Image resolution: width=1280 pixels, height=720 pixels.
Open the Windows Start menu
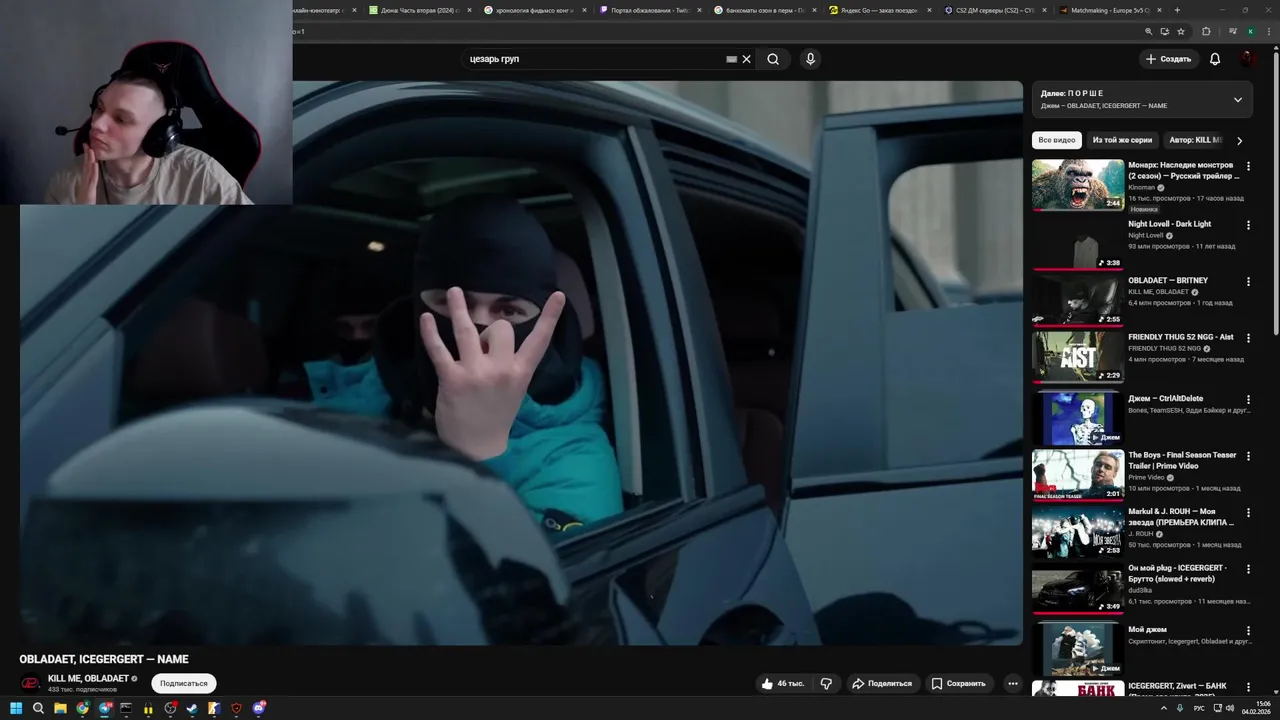pyautogui.click(x=15, y=709)
